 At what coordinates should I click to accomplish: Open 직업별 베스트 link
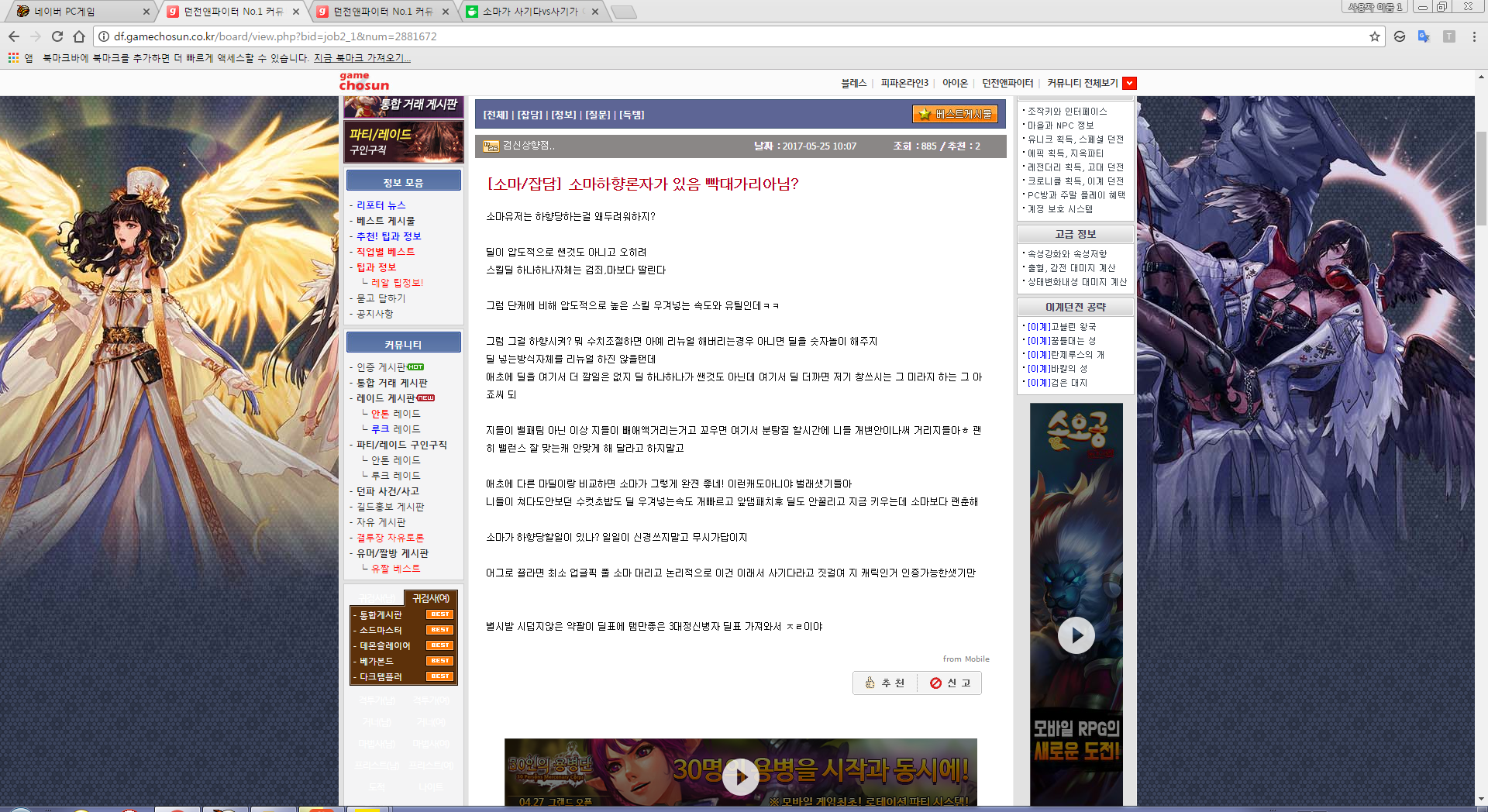[x=385, y=252]
